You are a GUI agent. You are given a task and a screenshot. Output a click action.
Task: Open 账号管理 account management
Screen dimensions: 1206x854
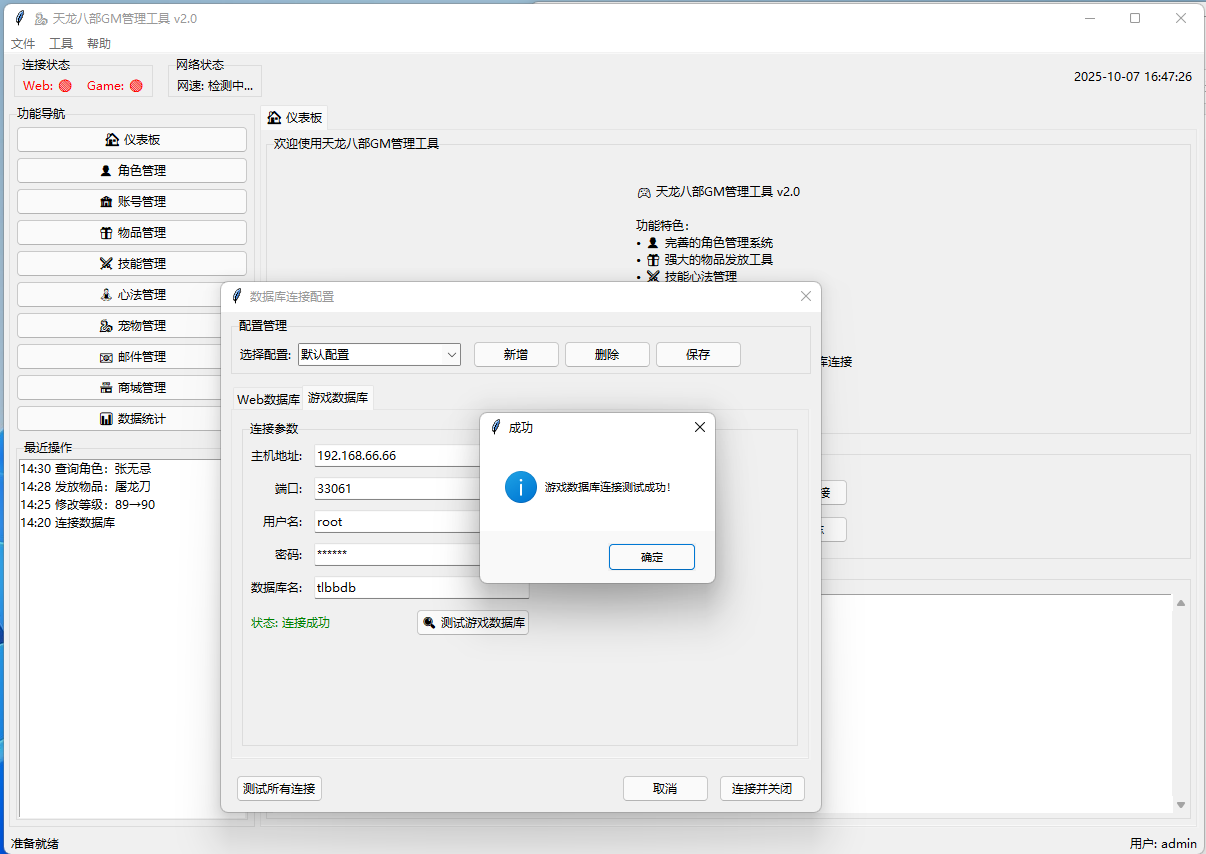[x=132, y=202]
